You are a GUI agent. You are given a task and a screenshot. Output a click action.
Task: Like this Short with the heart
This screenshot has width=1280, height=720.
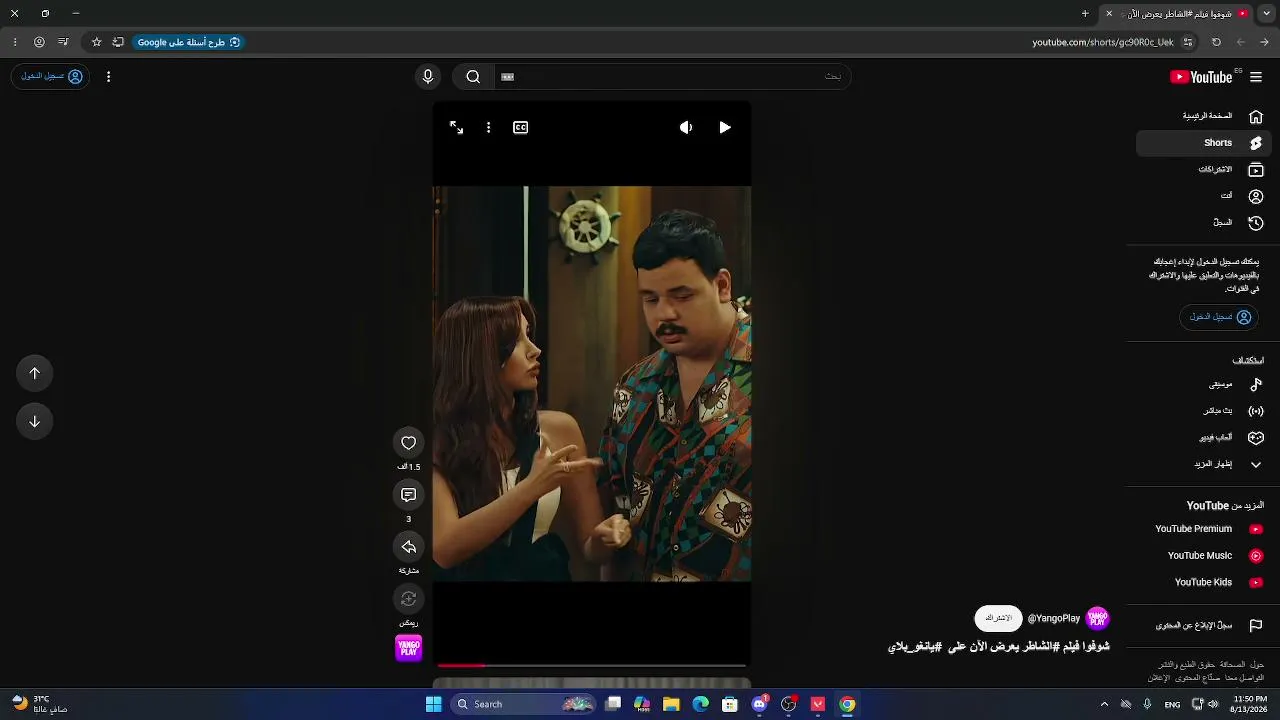pyautogui.click(x=409, y=443)
